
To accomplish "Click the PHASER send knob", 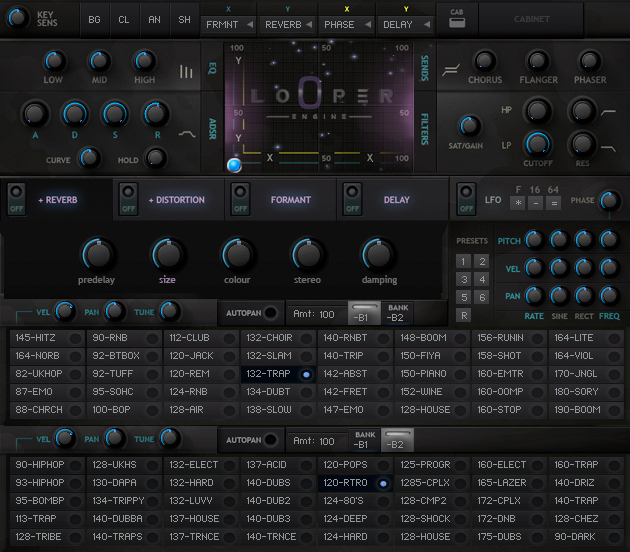I will pos(589,61).
